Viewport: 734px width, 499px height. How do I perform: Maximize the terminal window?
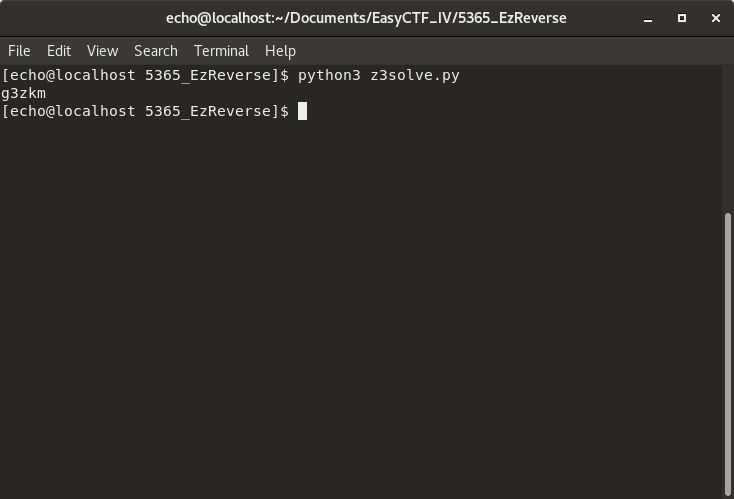click(682, 18)
